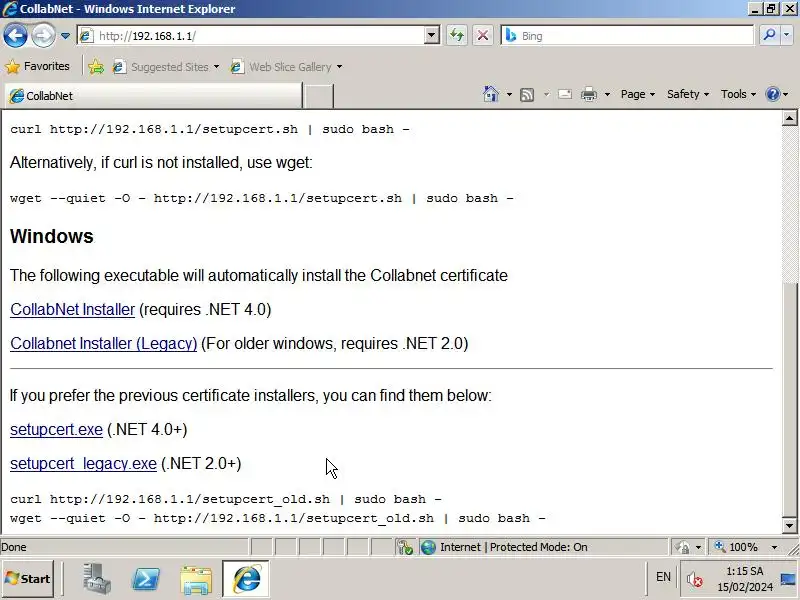Click the Home page icon
This screenshot has width=800, height=600.
[491, 94]
